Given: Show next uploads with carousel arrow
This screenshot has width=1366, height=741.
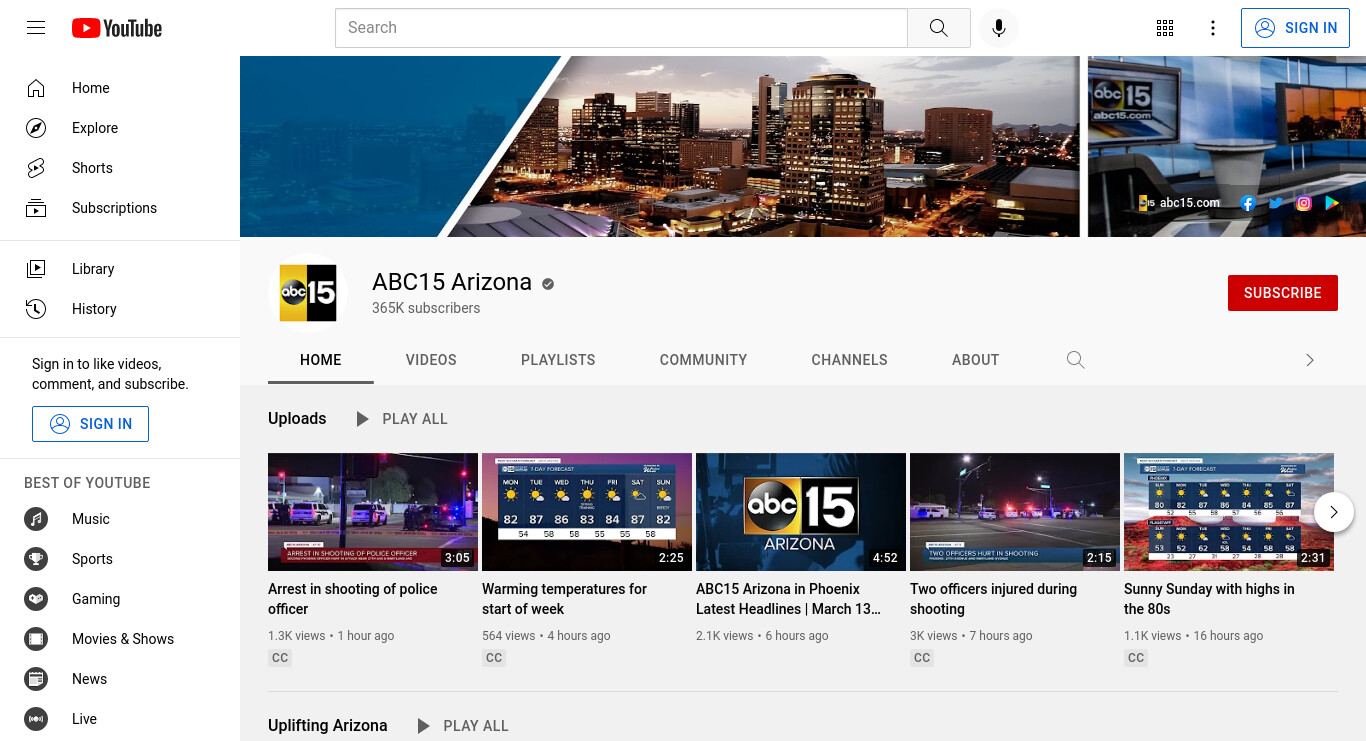Looking at the screenshot, I should pos(1334,512).
